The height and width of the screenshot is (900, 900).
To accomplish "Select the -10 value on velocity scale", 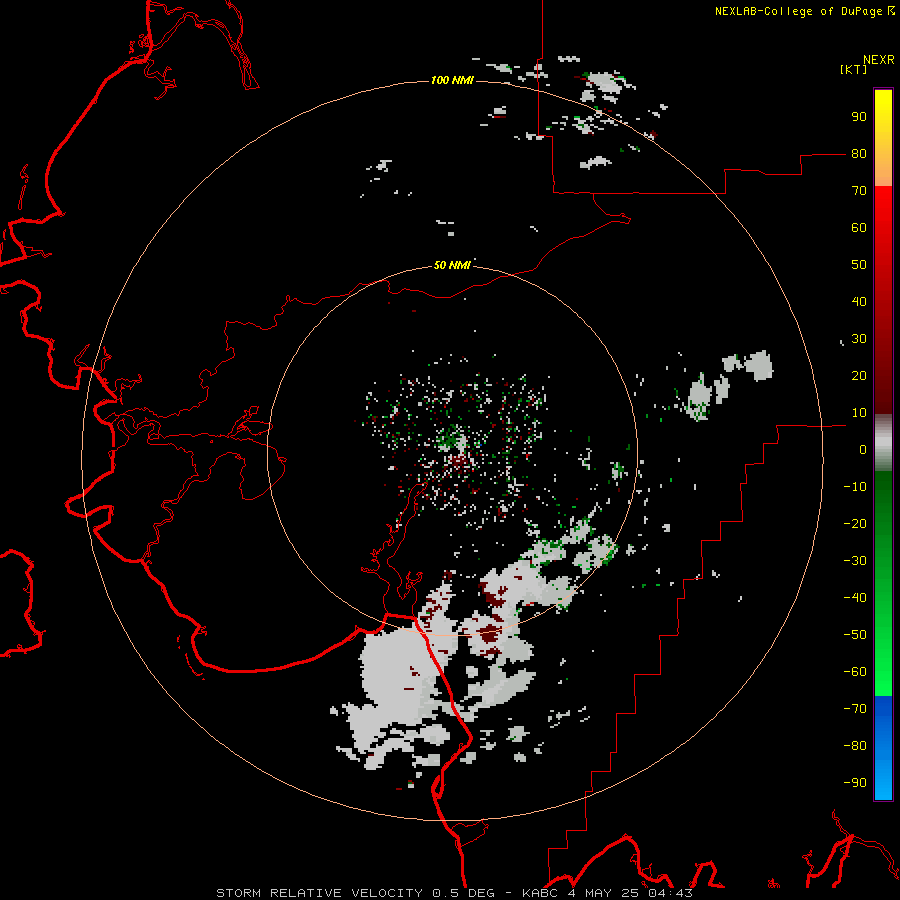I will click(x=855, y=487).
